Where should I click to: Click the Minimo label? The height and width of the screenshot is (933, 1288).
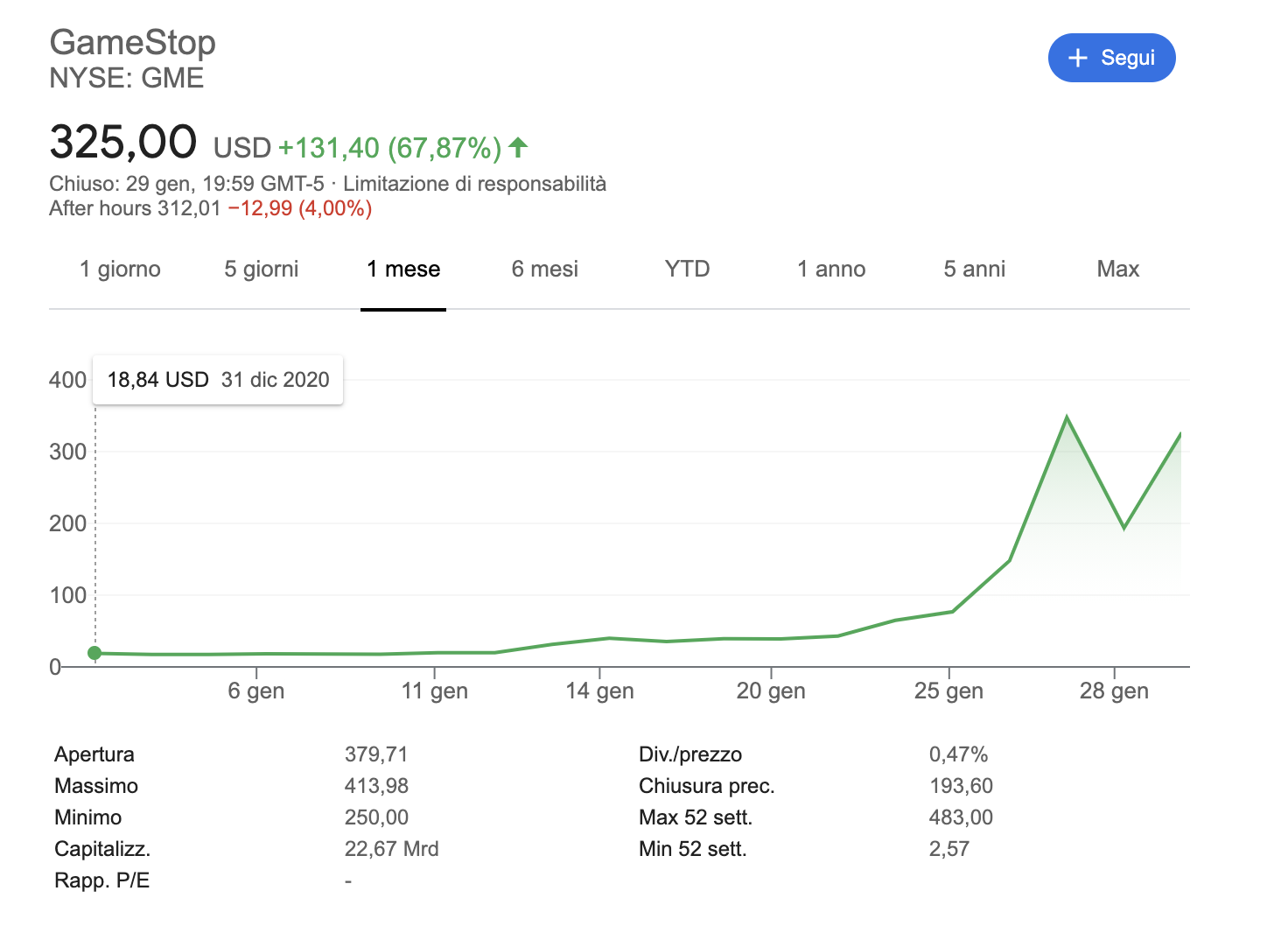(88, 817)
